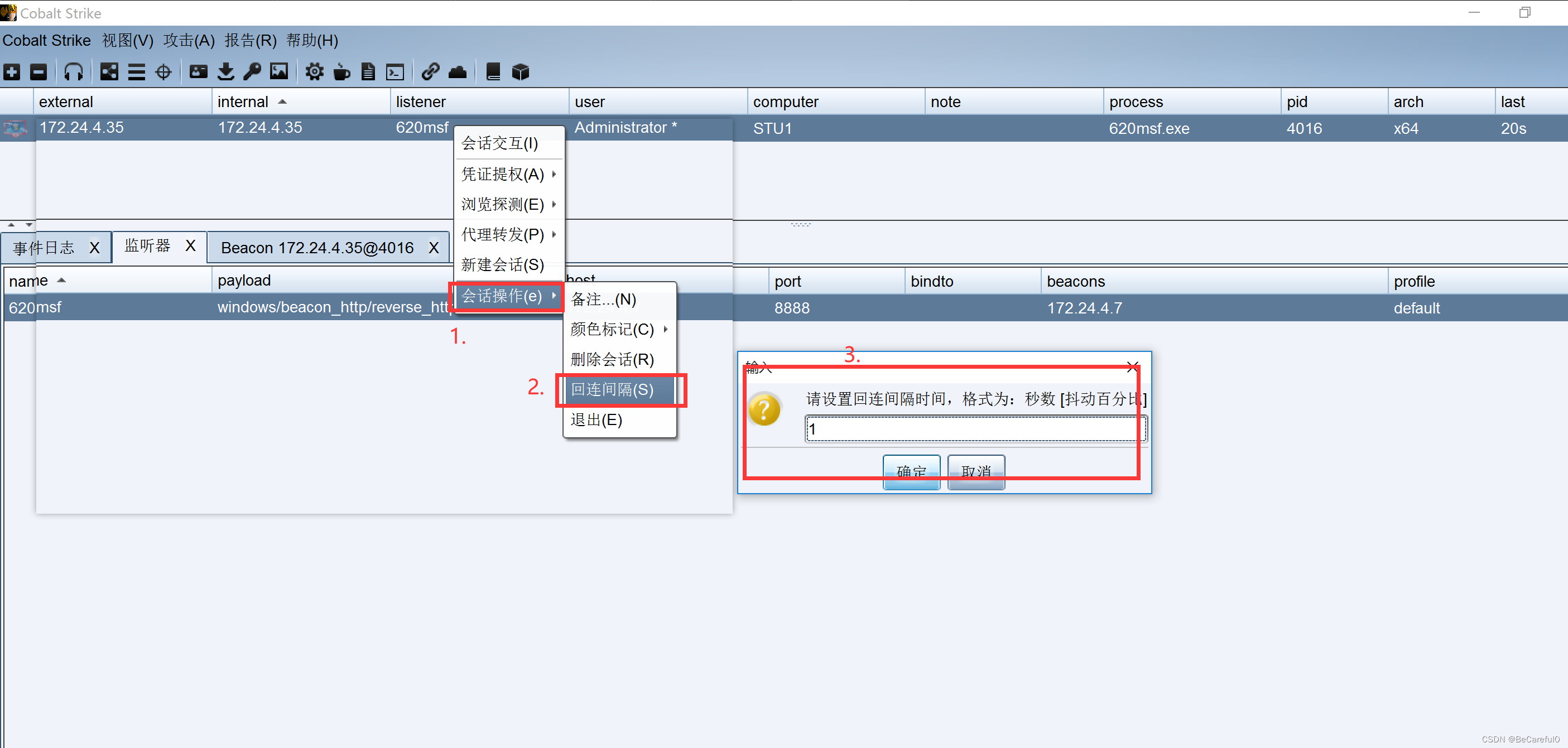This screenshot has width=1568, height=748.
Task: Sort sessions by the external column header
Action: (x=123, y=102)
